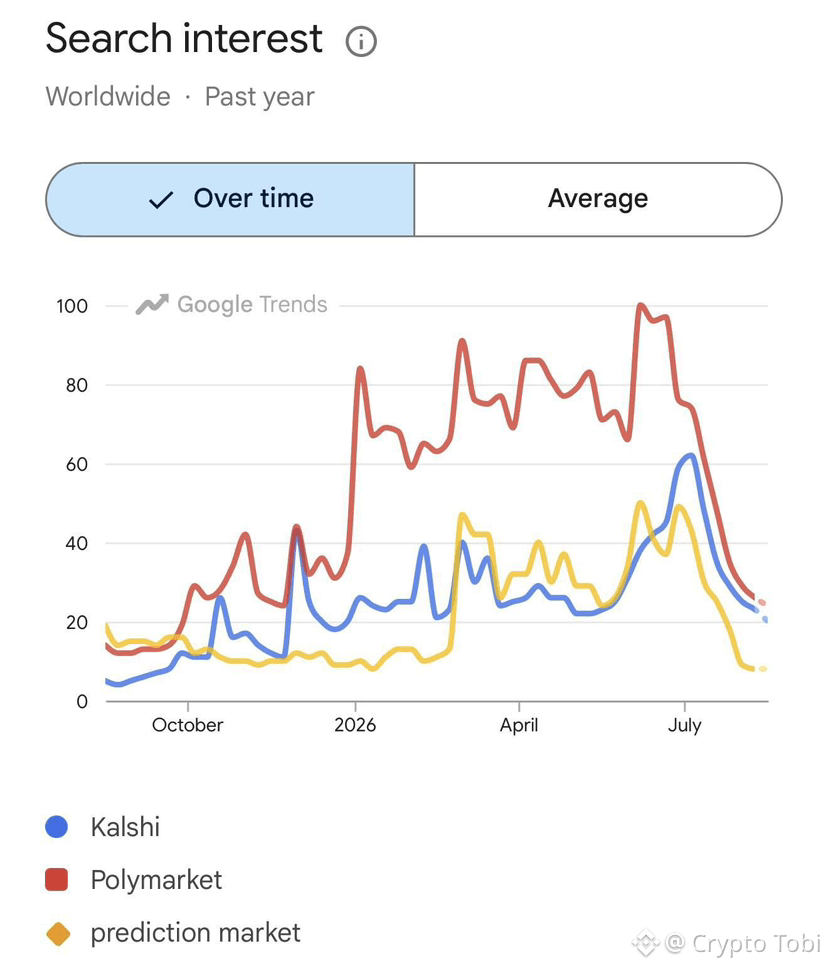Click the red Polymarket legend square
The image size is (828, 968).
57,879
